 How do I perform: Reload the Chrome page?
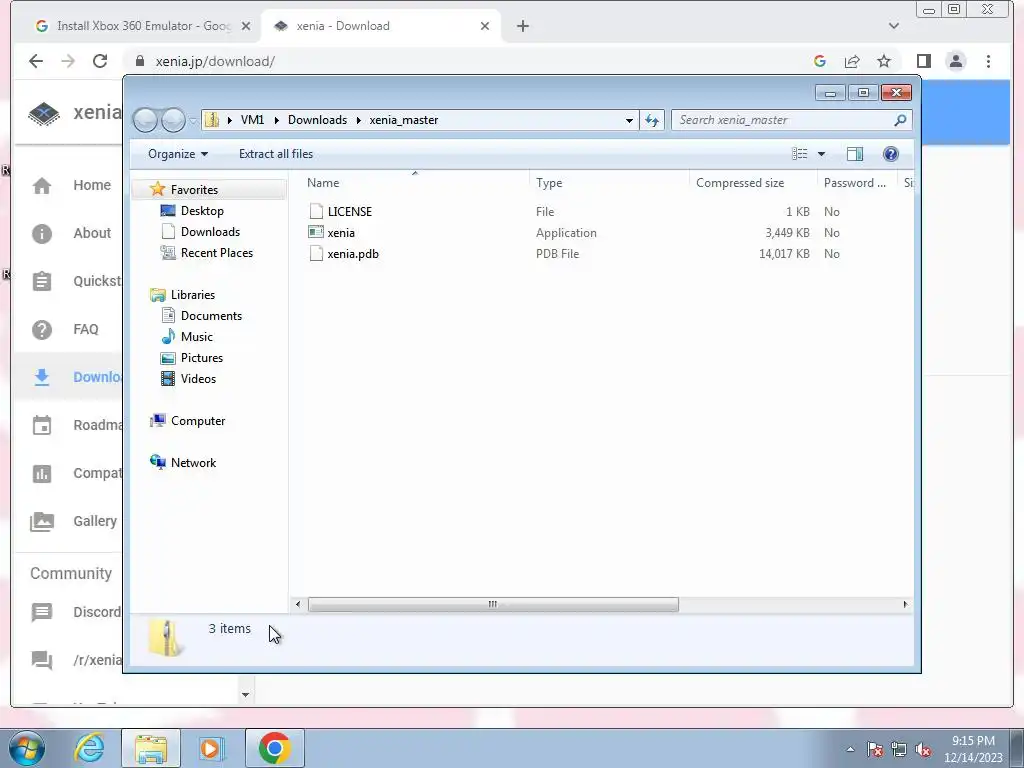pyautogui.click(x=100, y=61)
